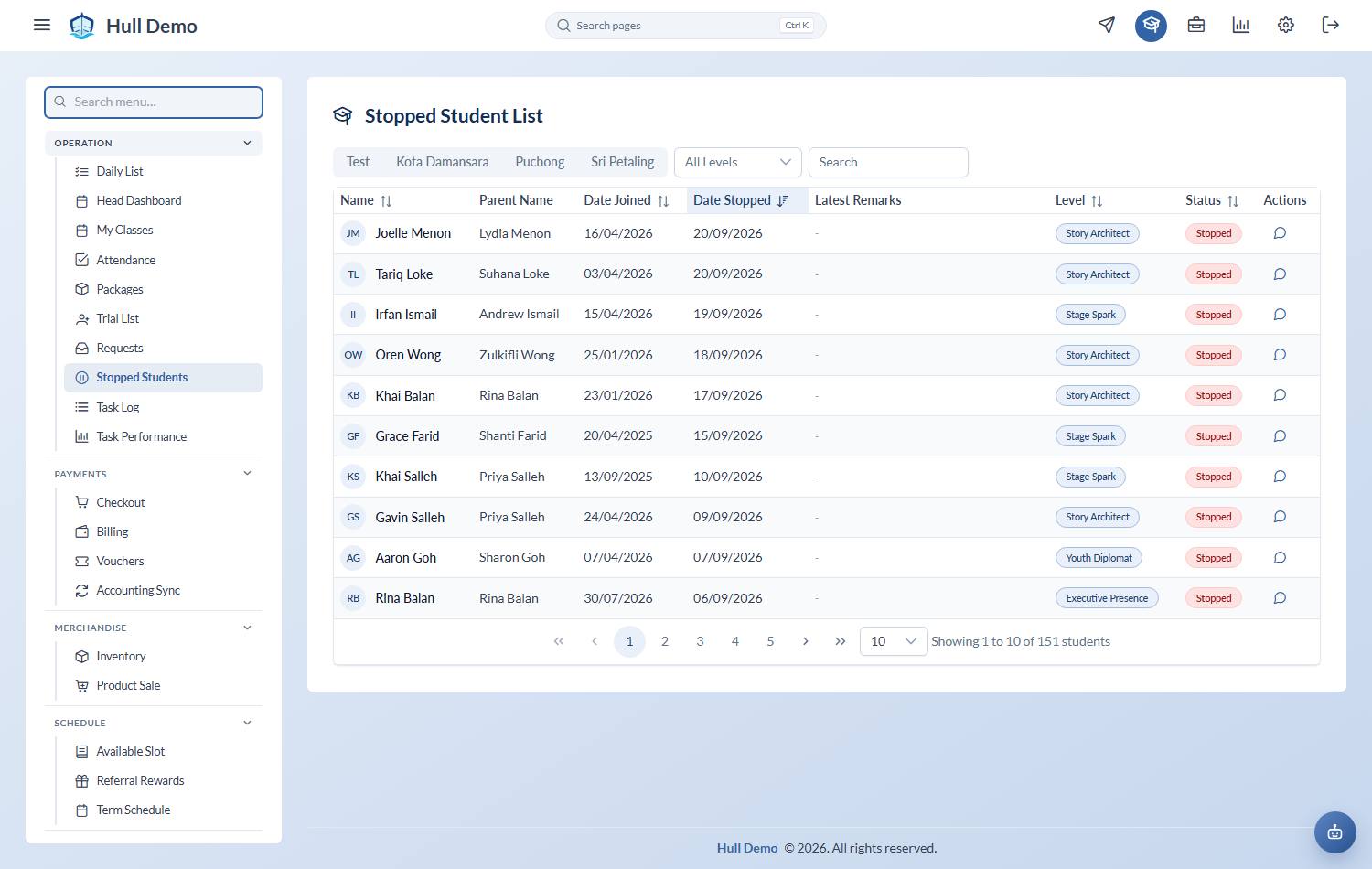Sort table by Status column
The height and width of the screenshot is (869, 1372).
[x=1233, y=200]
